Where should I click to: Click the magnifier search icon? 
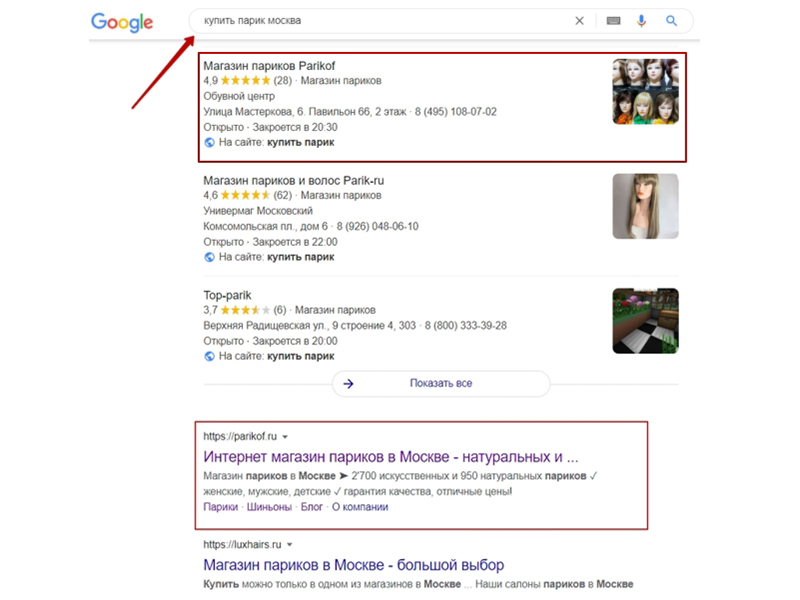(671, 21)
